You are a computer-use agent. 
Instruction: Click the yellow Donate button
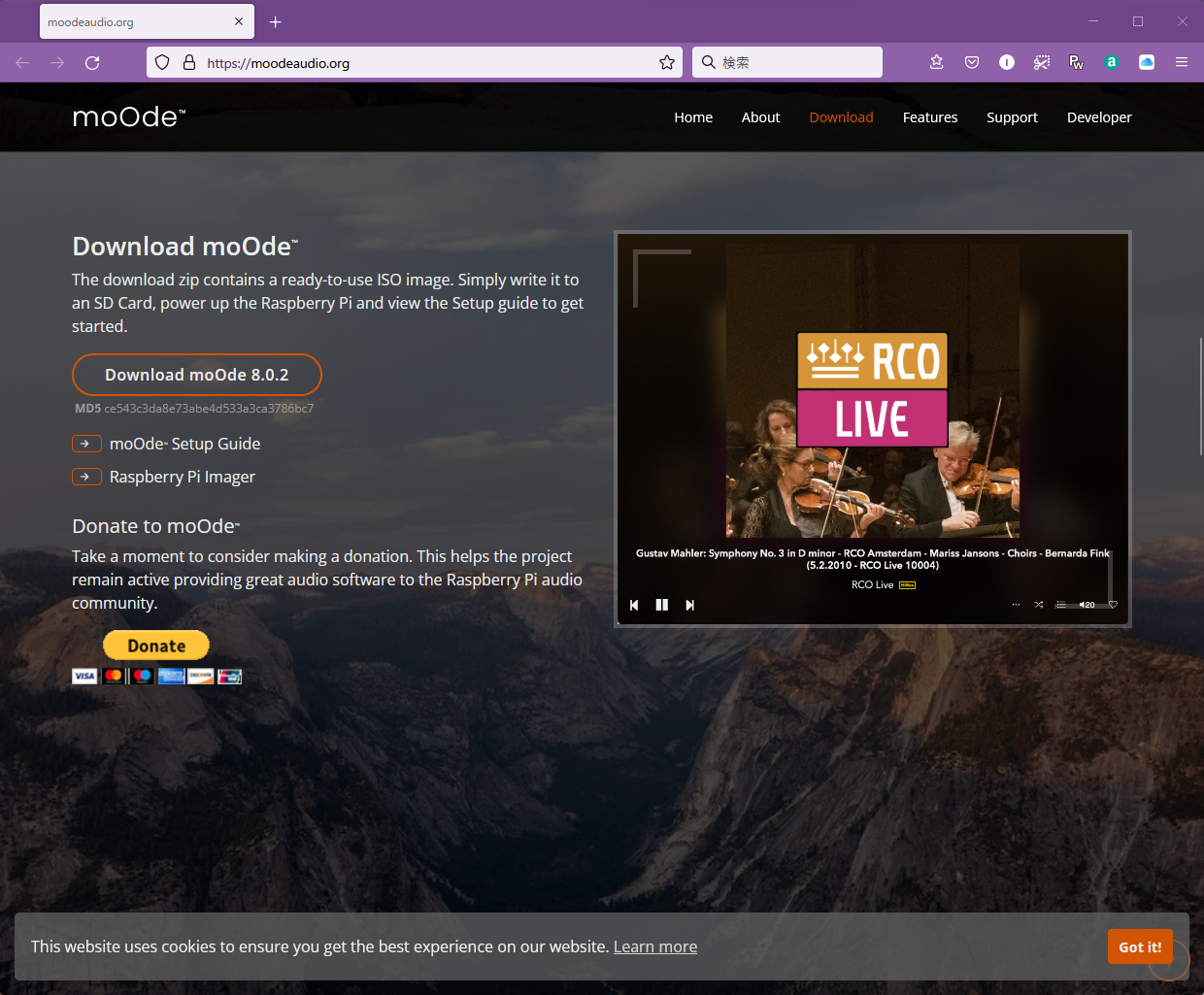[x=156, y=646]
